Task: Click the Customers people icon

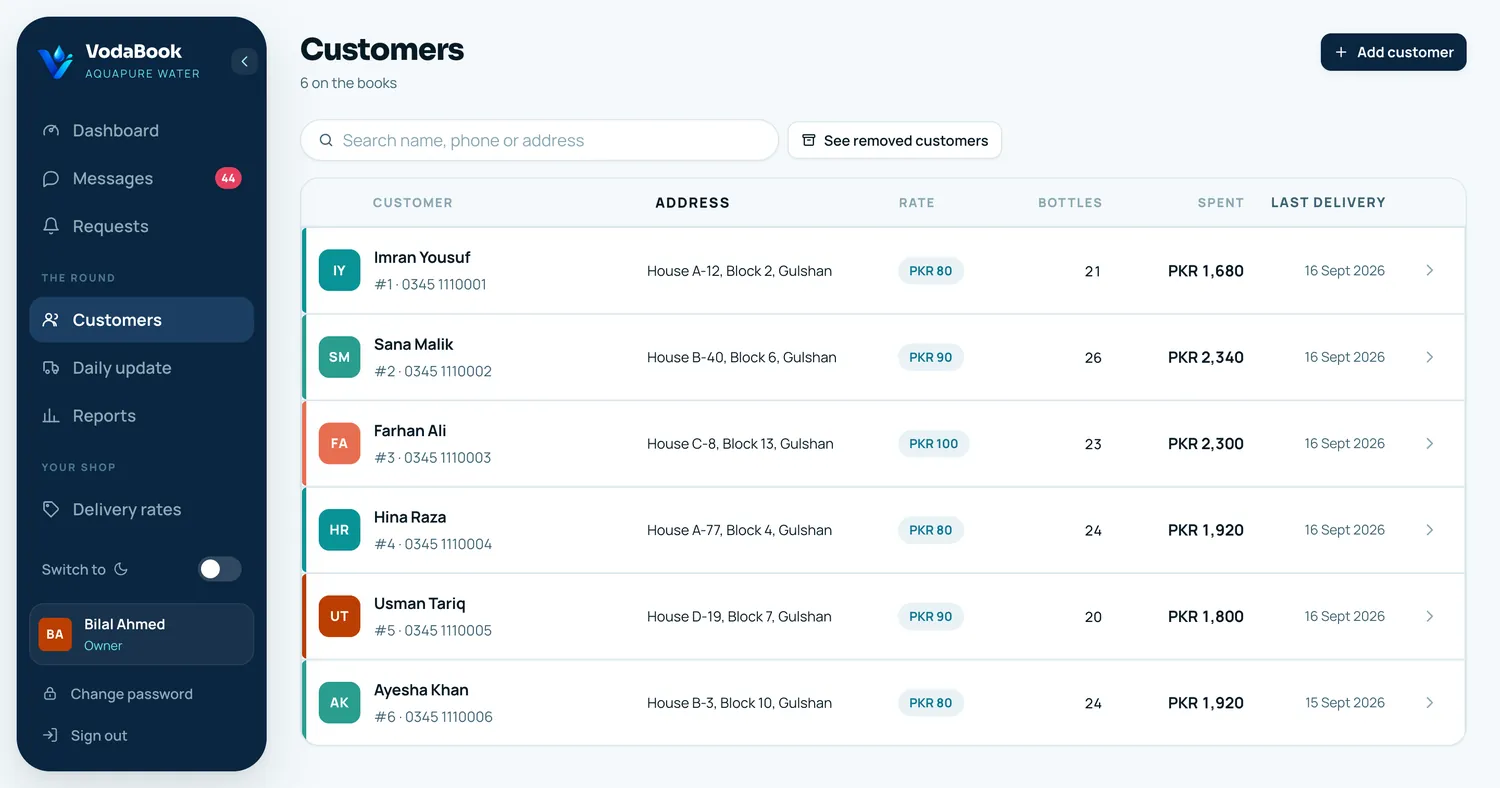Action: tap(51, 320)
